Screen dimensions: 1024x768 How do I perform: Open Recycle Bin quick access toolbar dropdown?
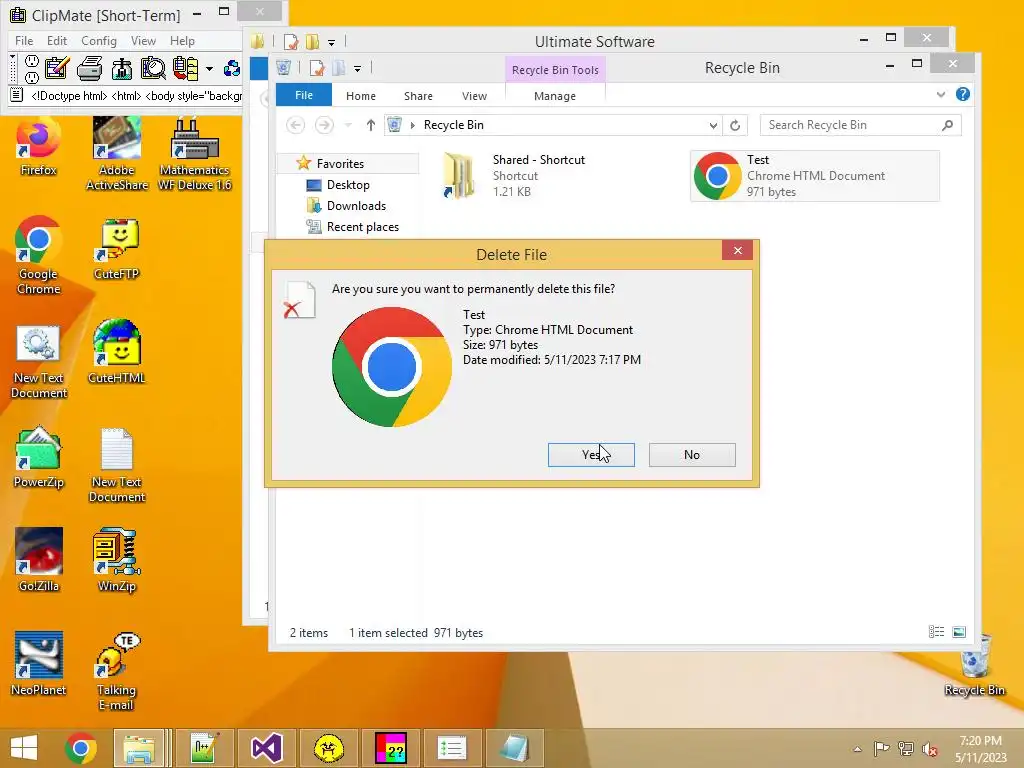point(357,69)
